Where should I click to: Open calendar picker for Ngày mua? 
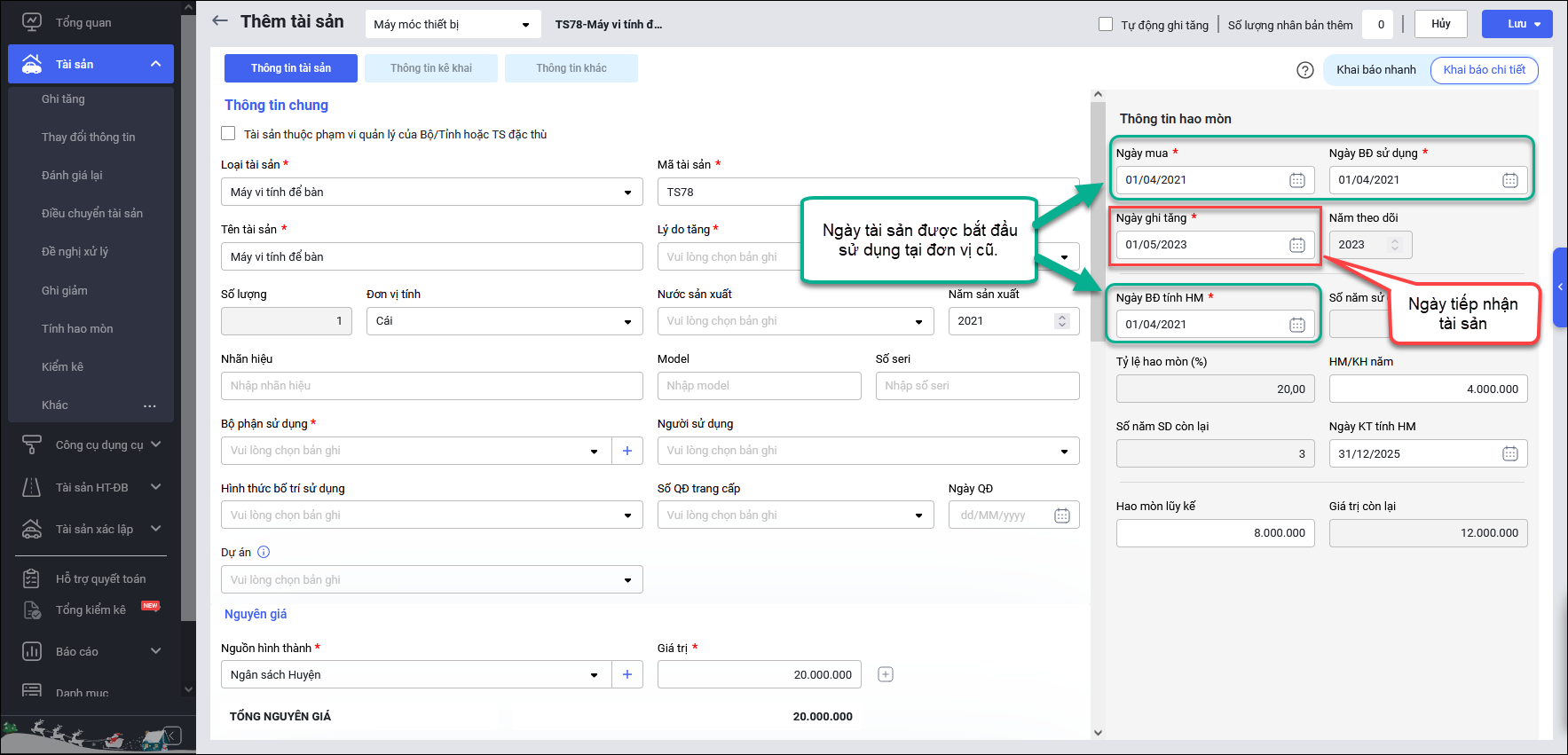click(x=1296, y=180)
